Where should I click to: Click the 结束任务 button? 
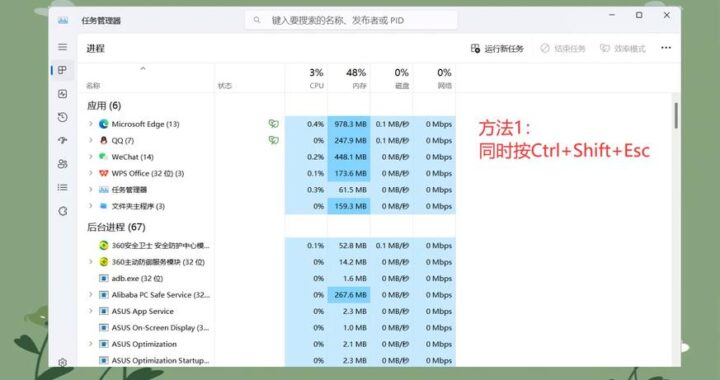pyautogui.click(x=563, y=49)
